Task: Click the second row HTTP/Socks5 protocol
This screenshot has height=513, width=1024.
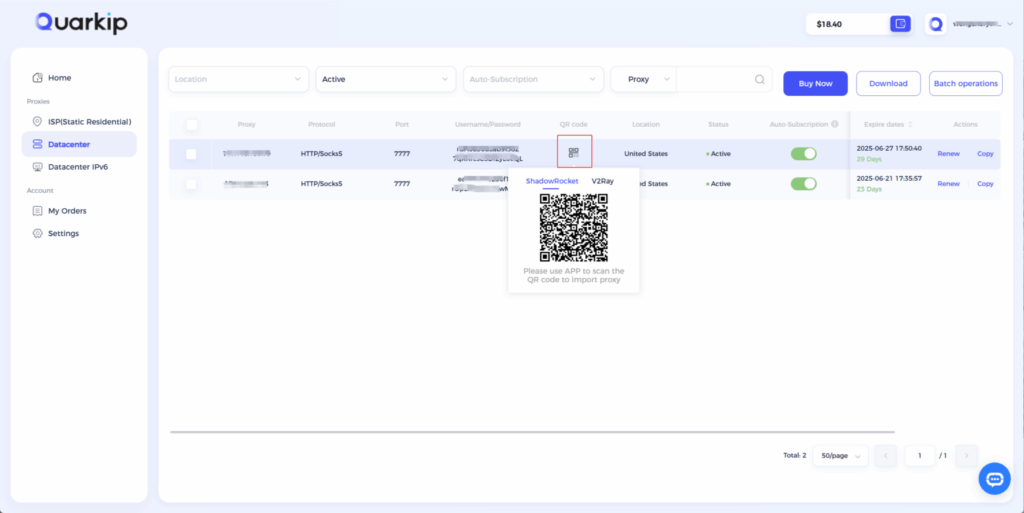Action: [321, 184]
